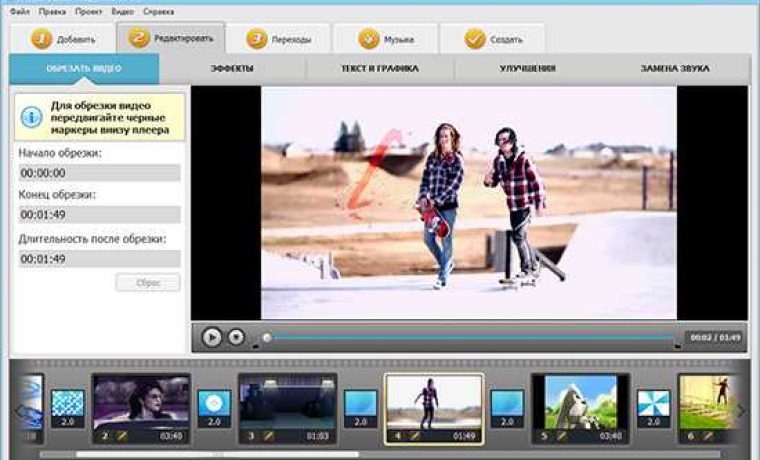This screenshot has width=760, height=460.
Task: Click the Play button under the preview
Action: 212,337
